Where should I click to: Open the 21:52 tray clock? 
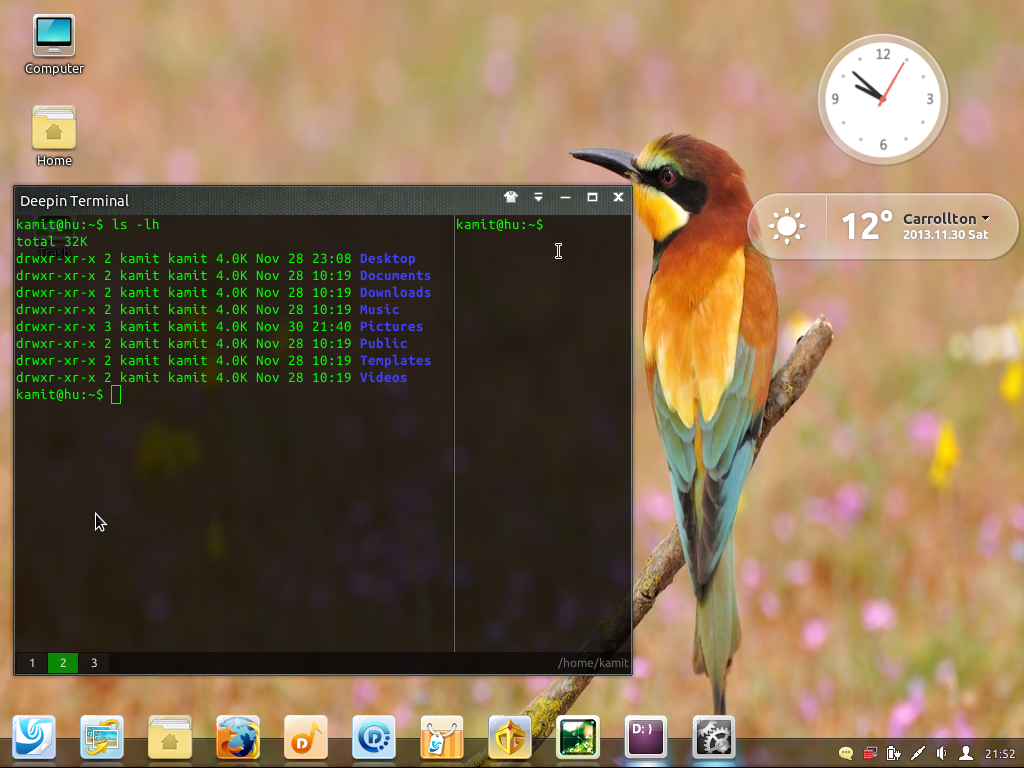pos(1000,754)
